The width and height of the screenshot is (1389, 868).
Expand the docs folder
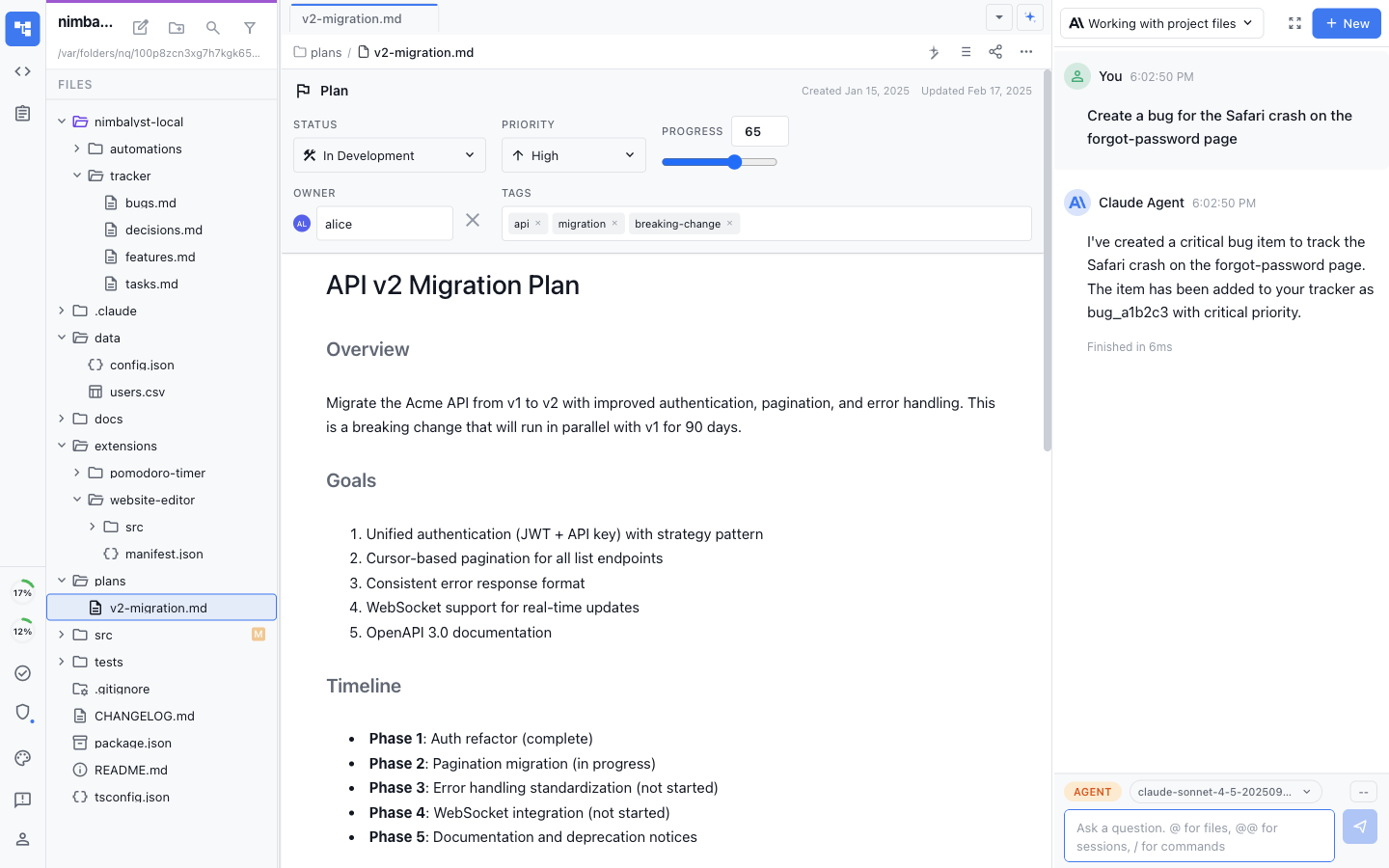coord(62,419)
